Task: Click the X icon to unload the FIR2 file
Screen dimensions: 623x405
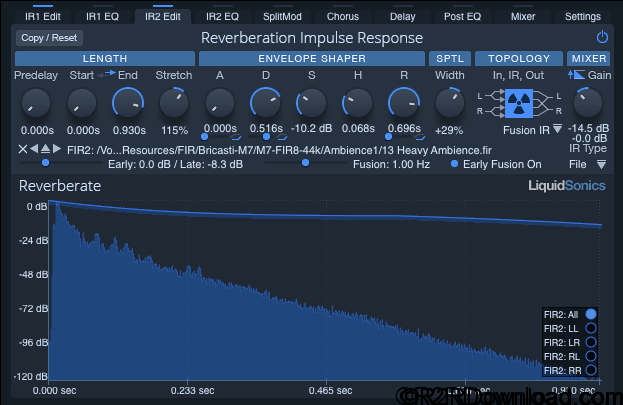Action: pyautogui.click(x=23, y=149)
